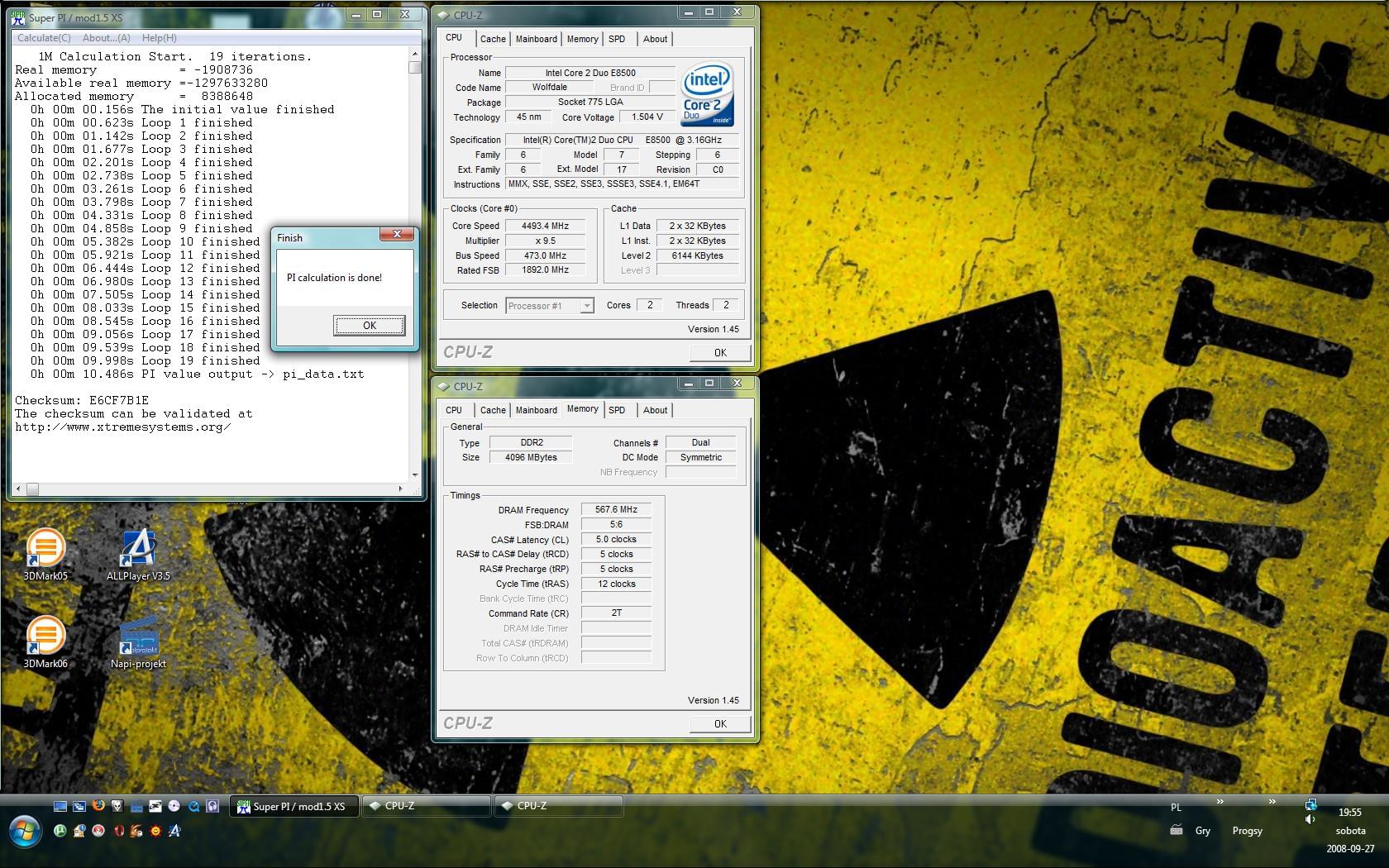The image size is (1389, 868).
Task: Click Super PI vertical scrollbar up arrow
Action: pos(415,55)
